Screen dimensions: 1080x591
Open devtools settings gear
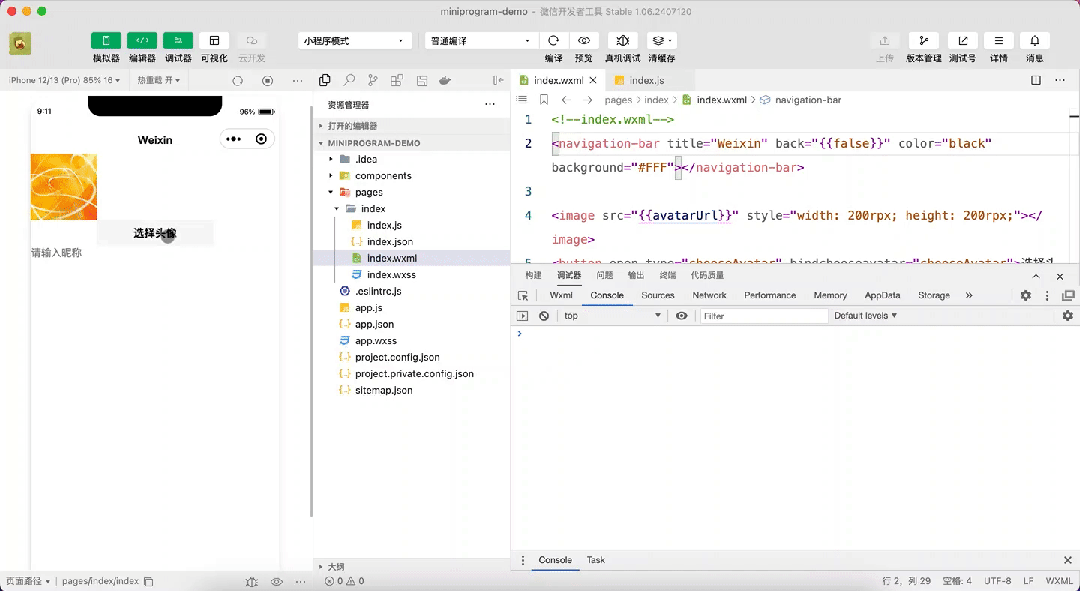click(x=1026, y=296)
